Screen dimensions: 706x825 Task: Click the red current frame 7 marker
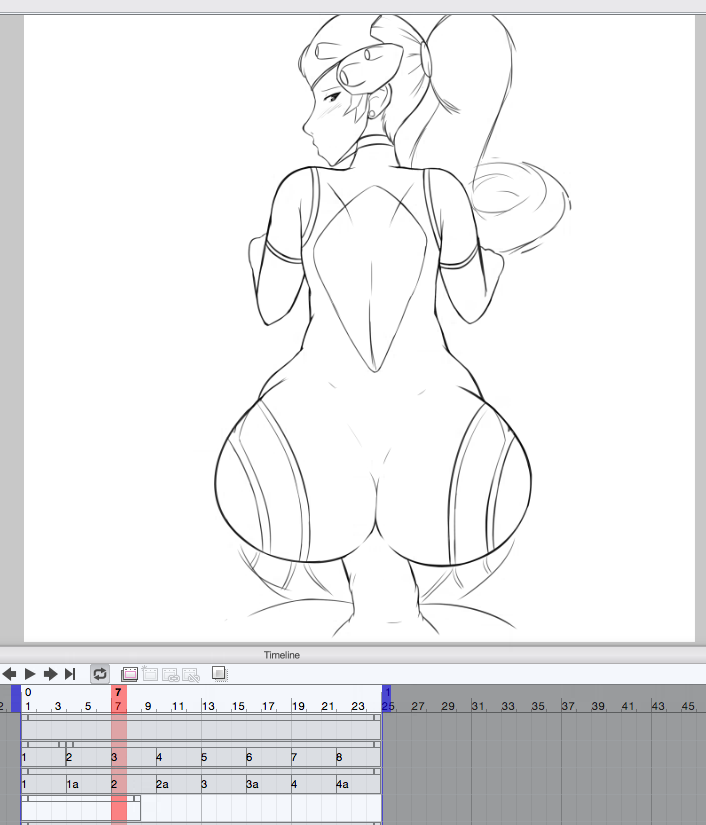click(118, 699)
